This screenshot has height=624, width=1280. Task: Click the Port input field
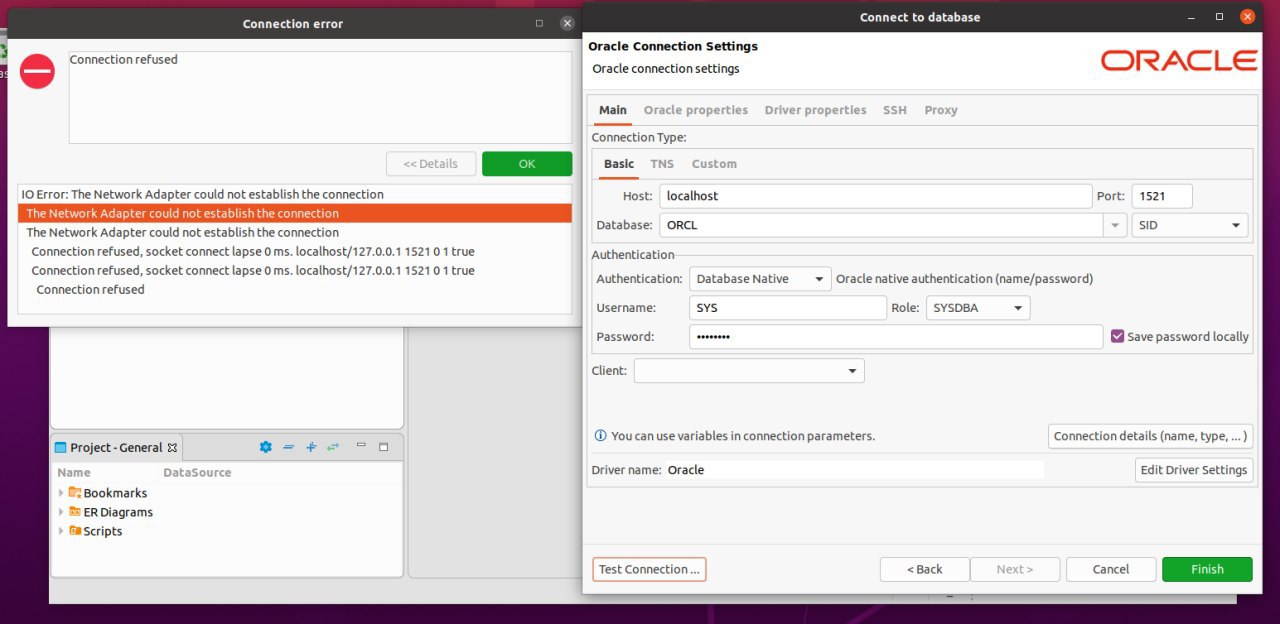(1162, 196)
